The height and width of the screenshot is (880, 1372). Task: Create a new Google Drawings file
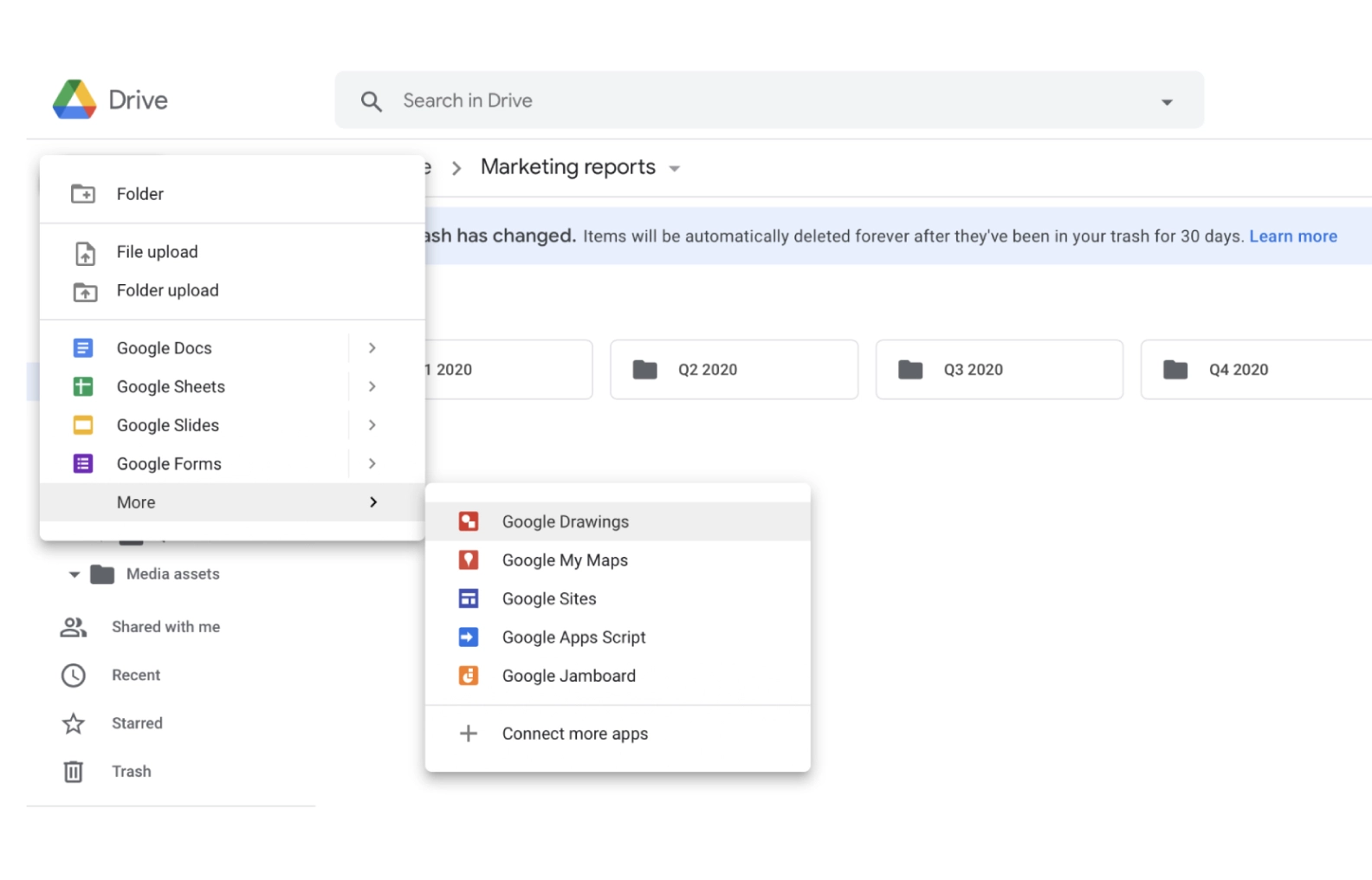coord(618,521)
